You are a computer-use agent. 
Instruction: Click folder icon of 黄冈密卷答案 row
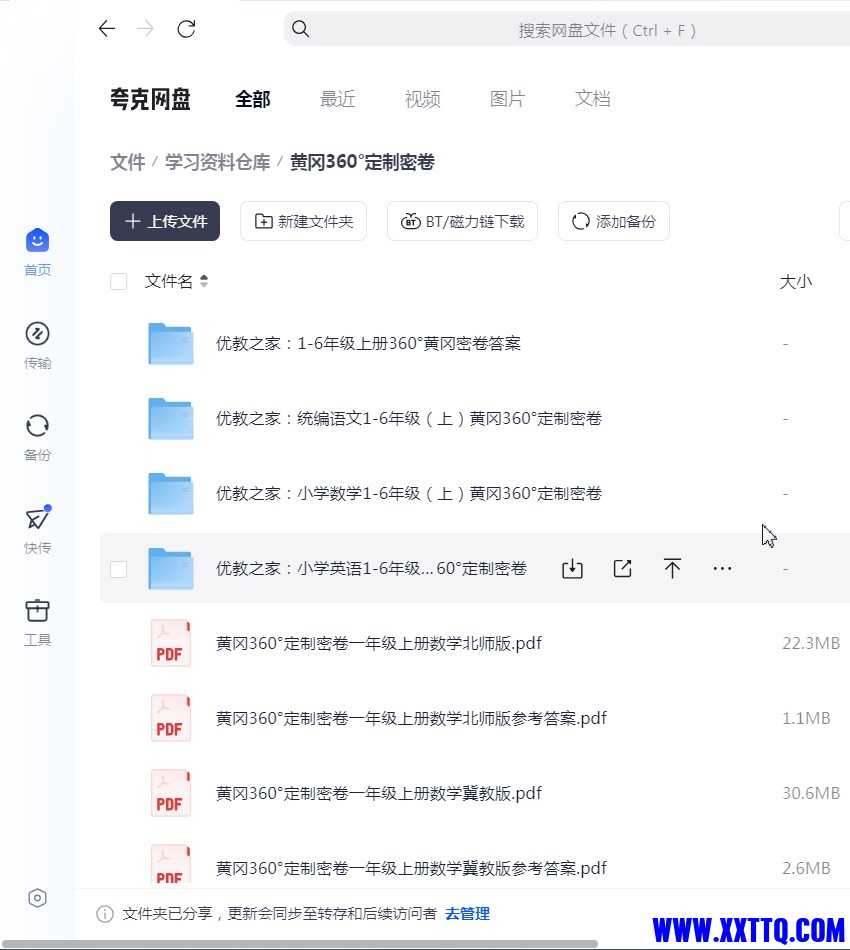coord(171,344)
